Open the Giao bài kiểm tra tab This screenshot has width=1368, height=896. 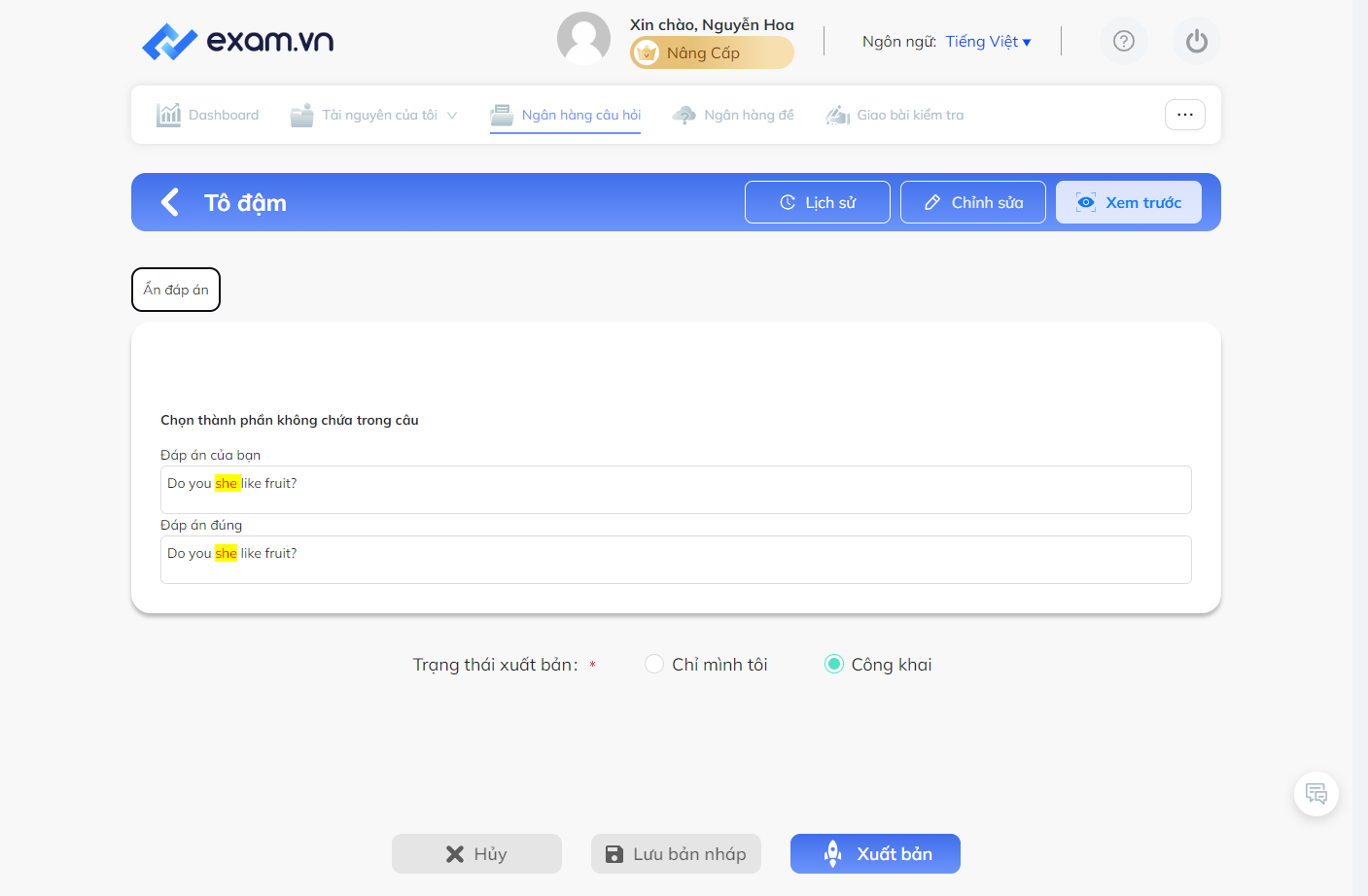[x=894, y=115]
